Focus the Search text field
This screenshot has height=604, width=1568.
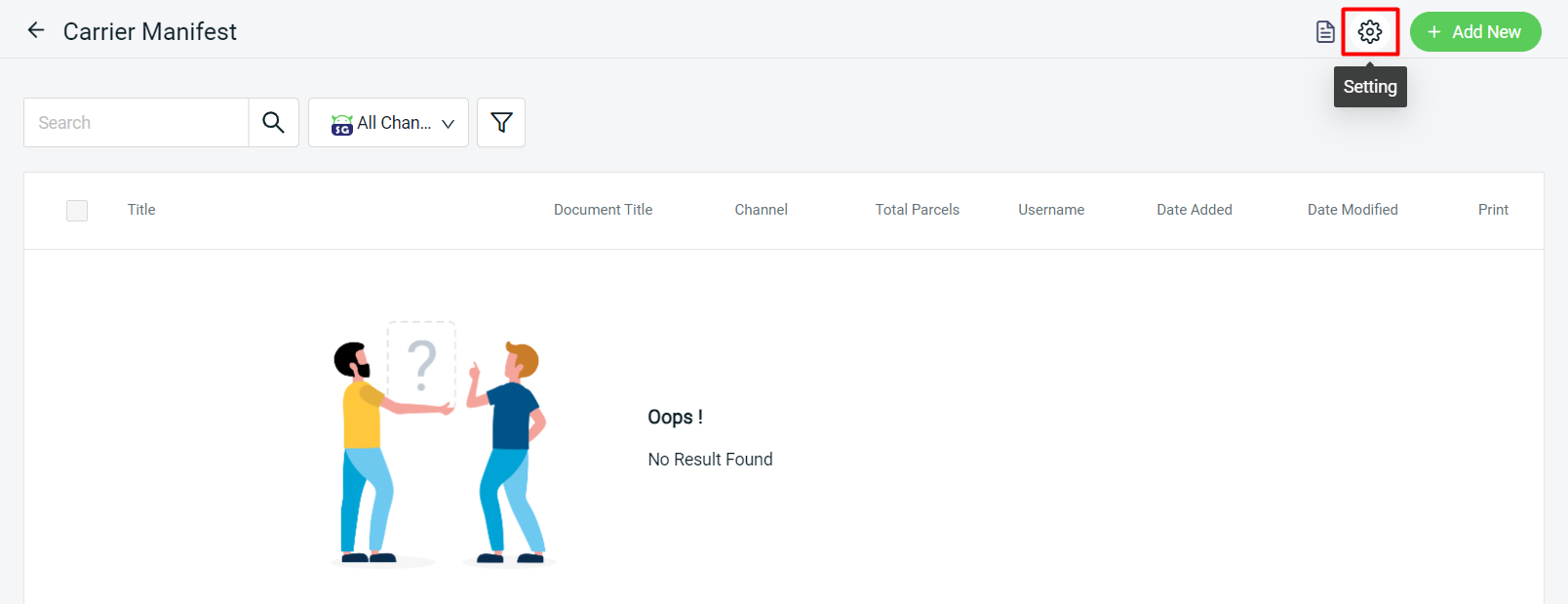pyautogui.click(x=137, y=123)
